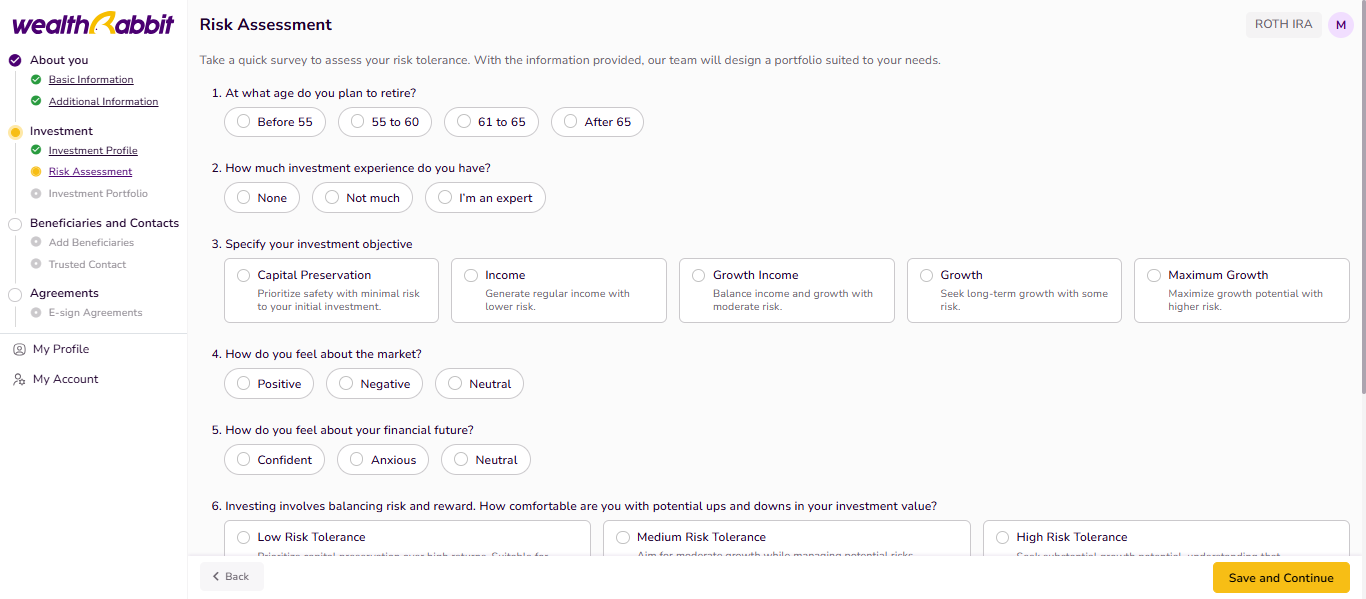The image size is (1366, 599).
Task: Click the WealthRabbit logo
Action: (93, 24)
